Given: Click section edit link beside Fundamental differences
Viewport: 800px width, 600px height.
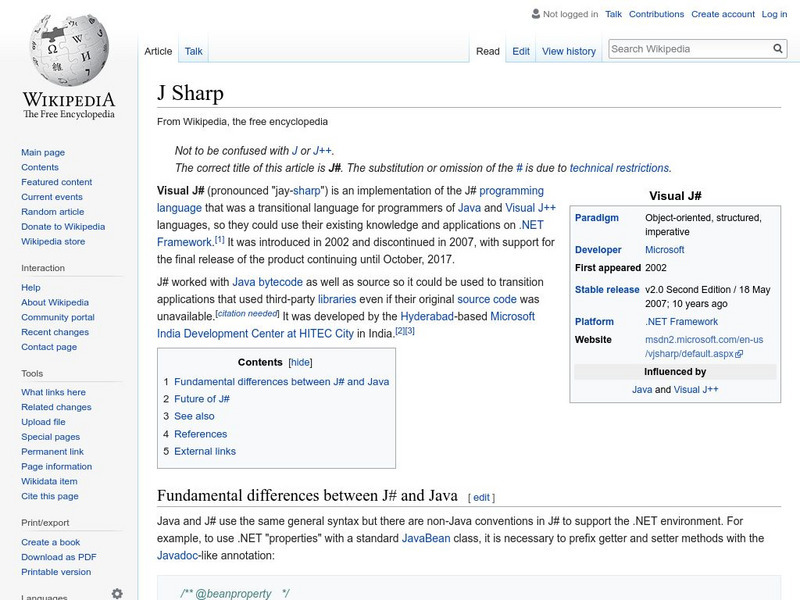Looking at the screenshot, I should (481, 497).
